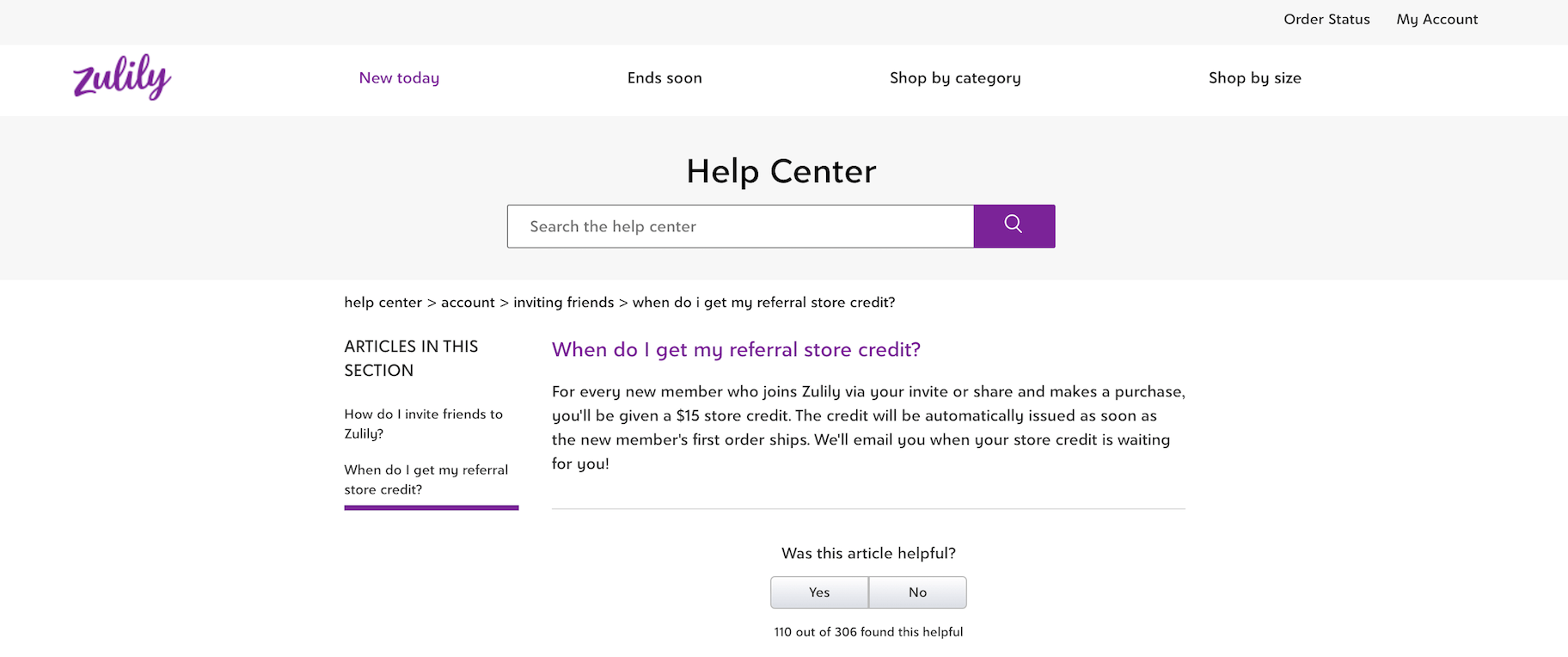Click the magnifying glass search button

point(1014,226)
